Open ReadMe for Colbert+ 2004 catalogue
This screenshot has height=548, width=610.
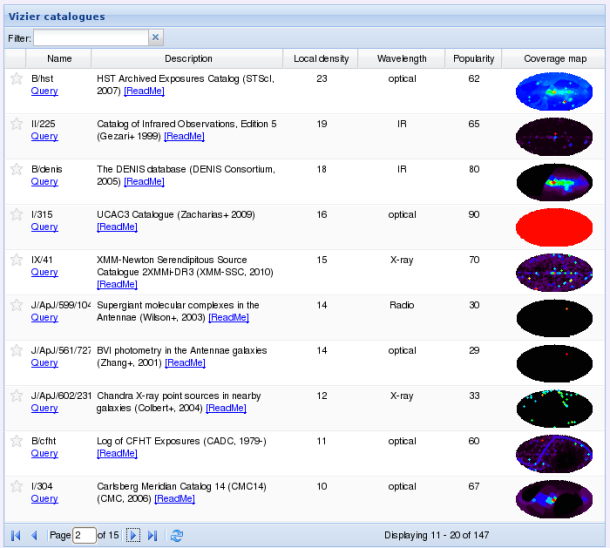coord(226,408)
